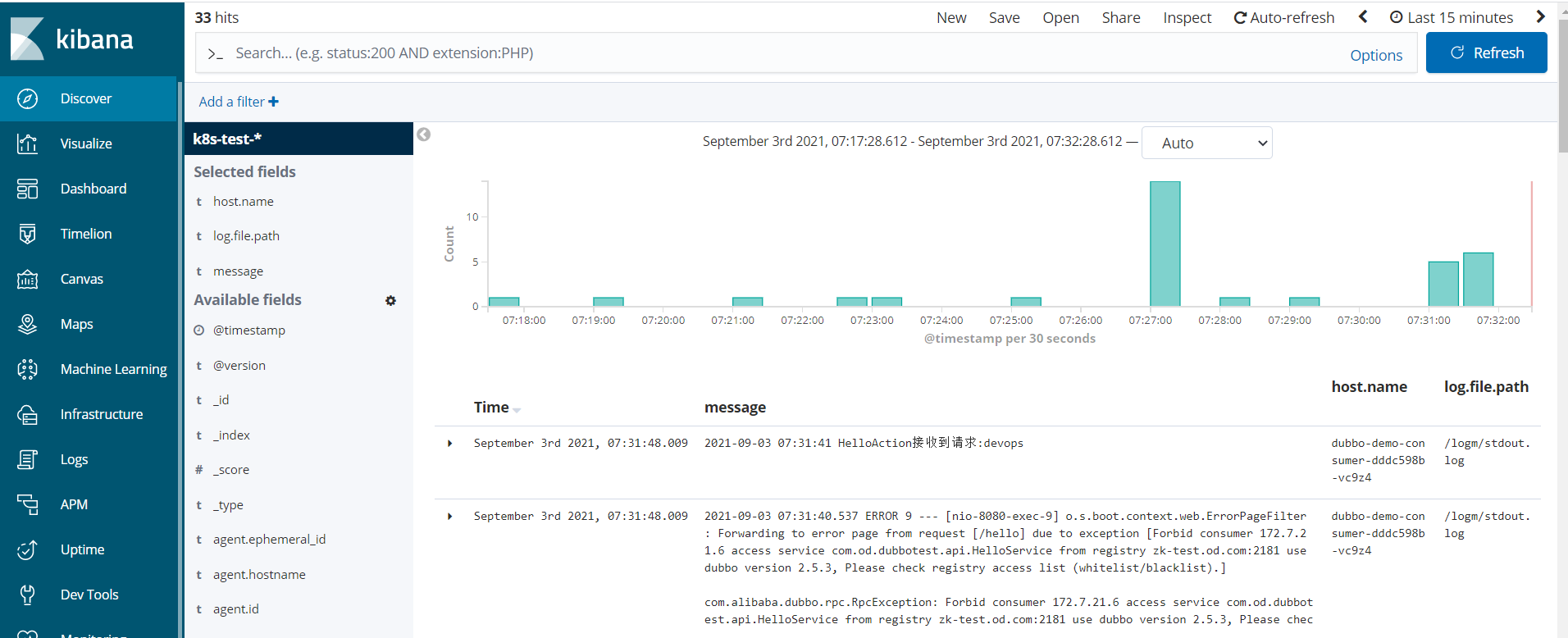Select the agent.id field
1568x638 pixels.
click(x=235, y=609)
